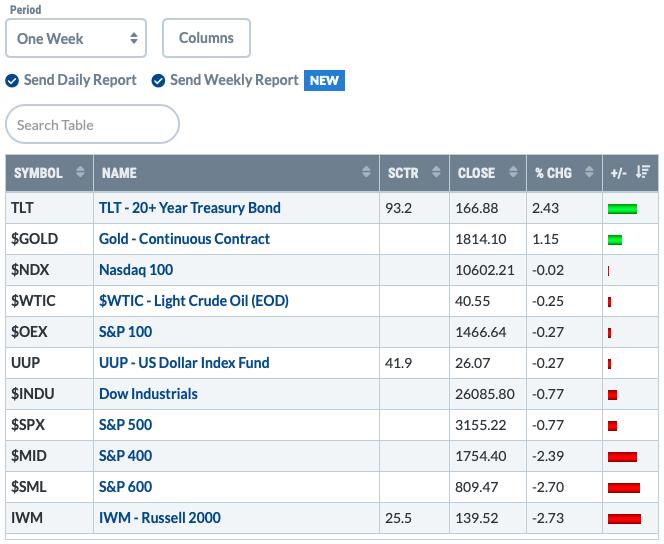Open TLT - 20+ Year Treasury Bond link
664x544 pixels.
click(190, 208)
